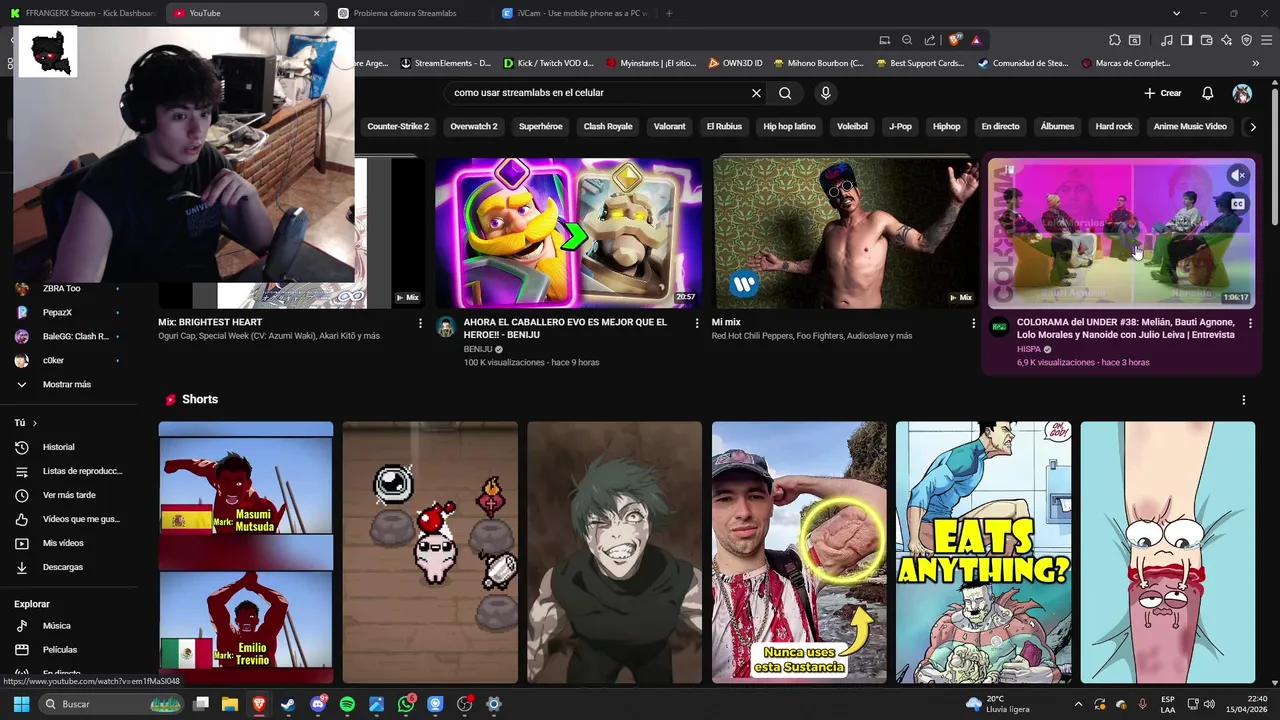Click the share page icon in address bar
Image resolution: width=1280 pixels, height=720 pixels.
click(930, 40)
